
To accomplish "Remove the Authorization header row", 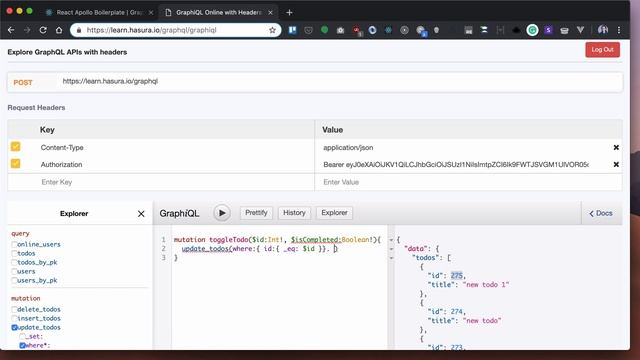I will 616,164.
